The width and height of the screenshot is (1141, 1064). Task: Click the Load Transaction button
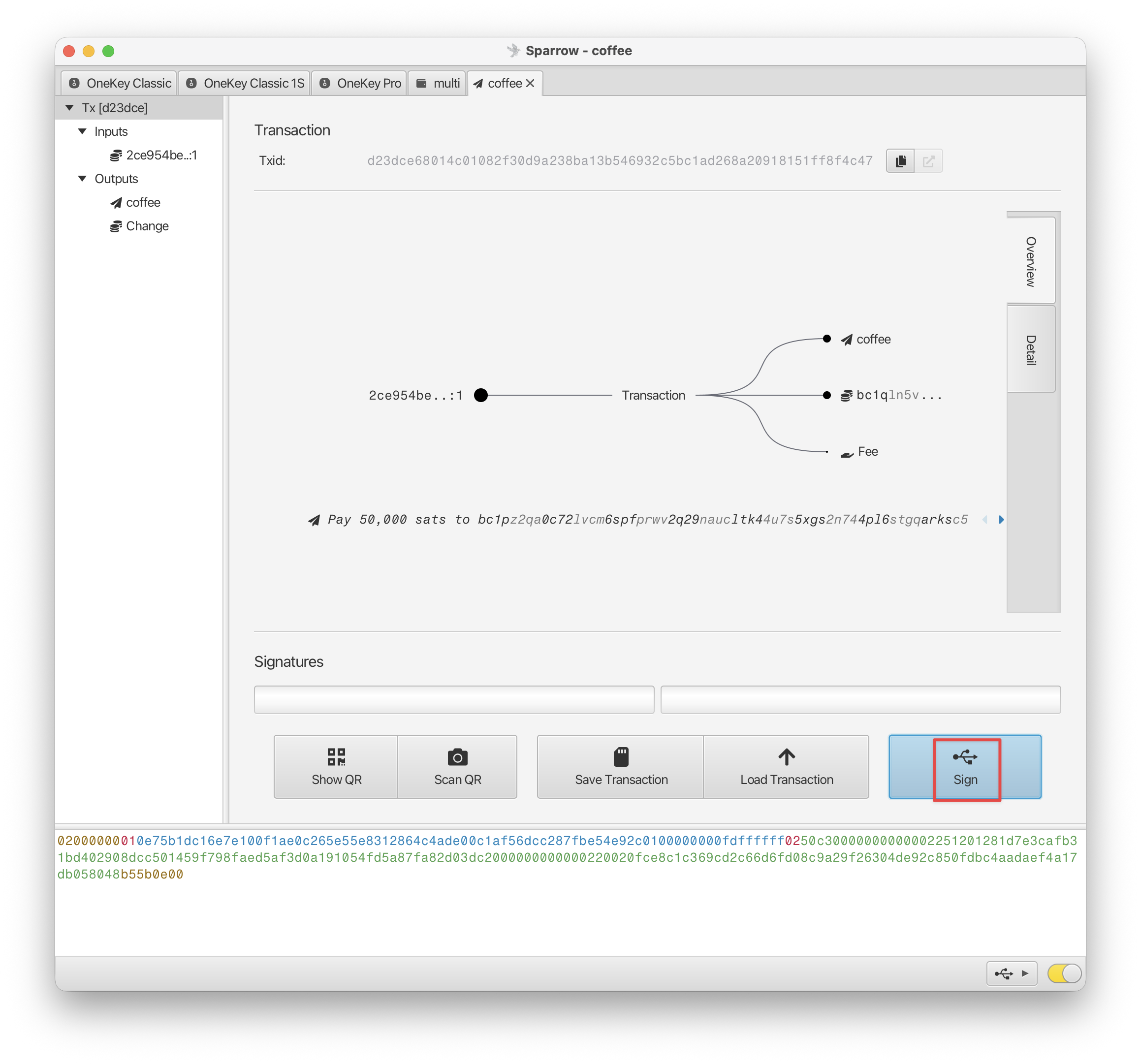point(786,766)
